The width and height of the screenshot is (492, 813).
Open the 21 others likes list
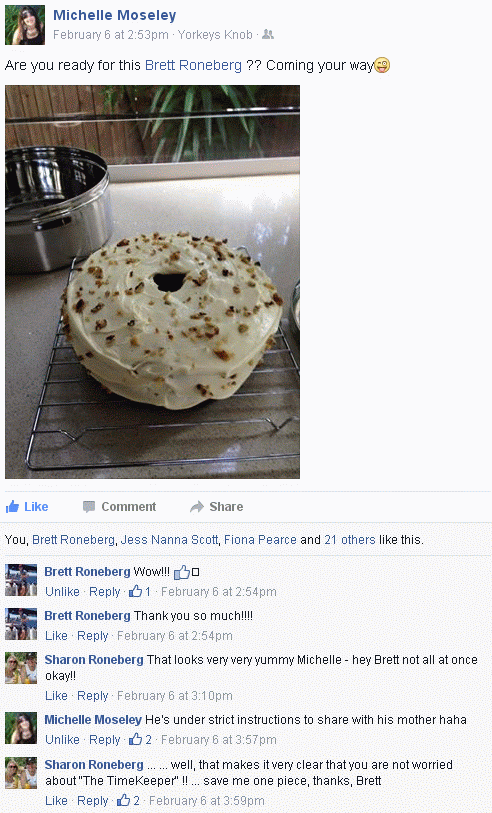[x=349, y=540]
